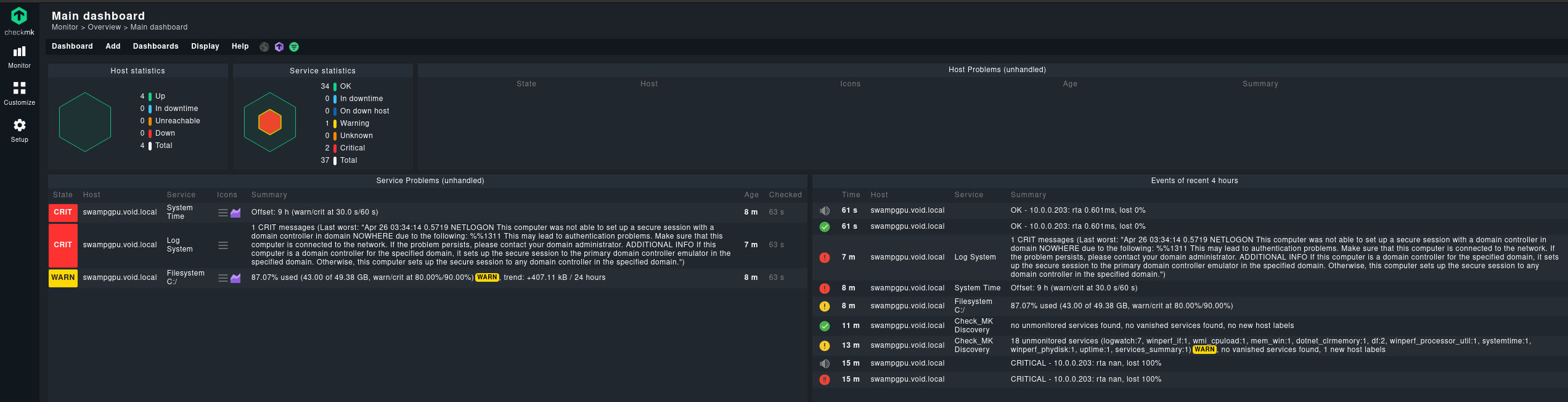The height and width of the screenshot is (402, 1568).
Task: Open service statistics 'OK' link
Action: pos(346,86)
